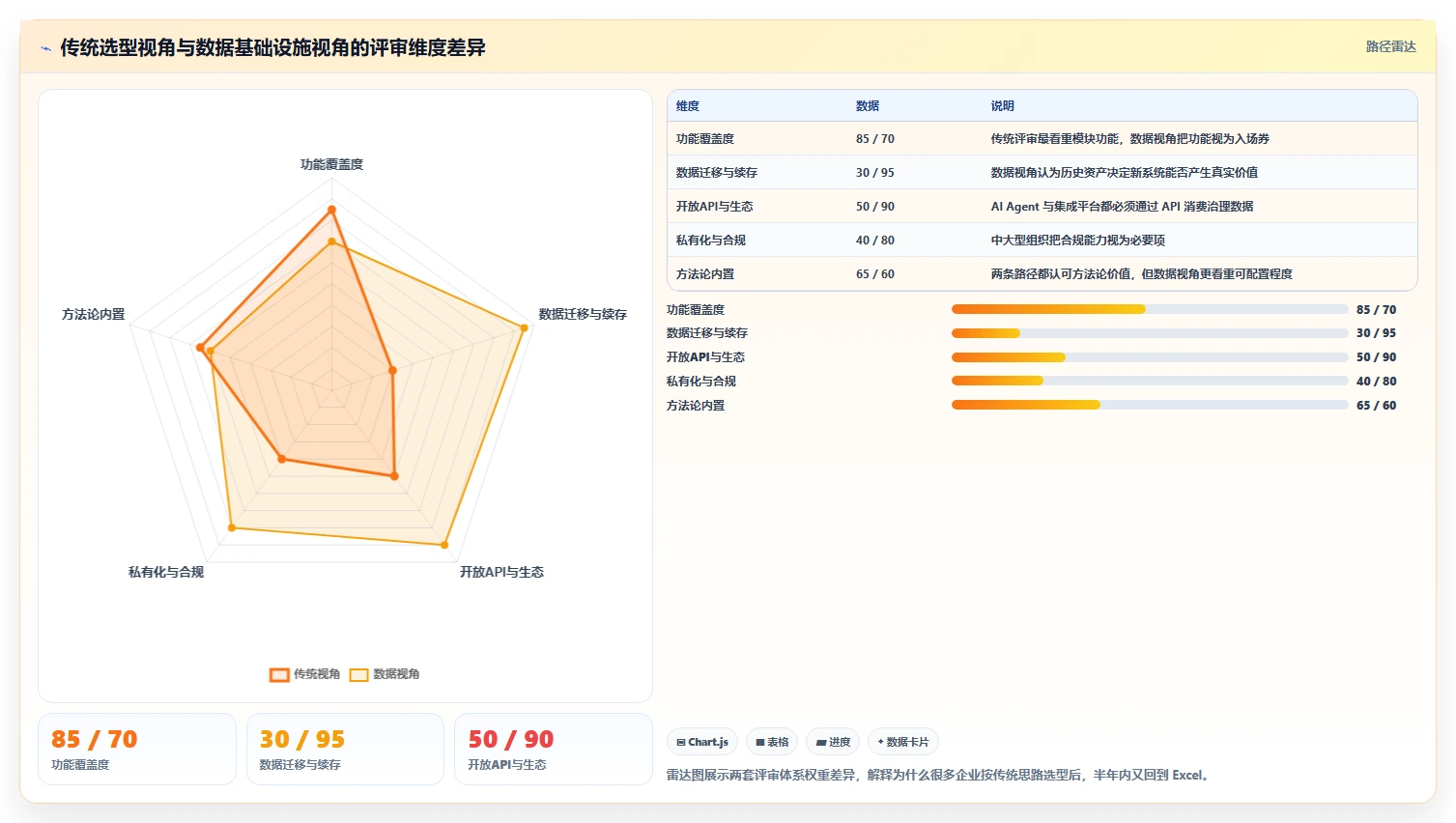Click the 数据视角 point at the 私有化与合规 vertex
Image resolution: width=1456 pixels, height=823 pixels.
(x=231, y=527)
